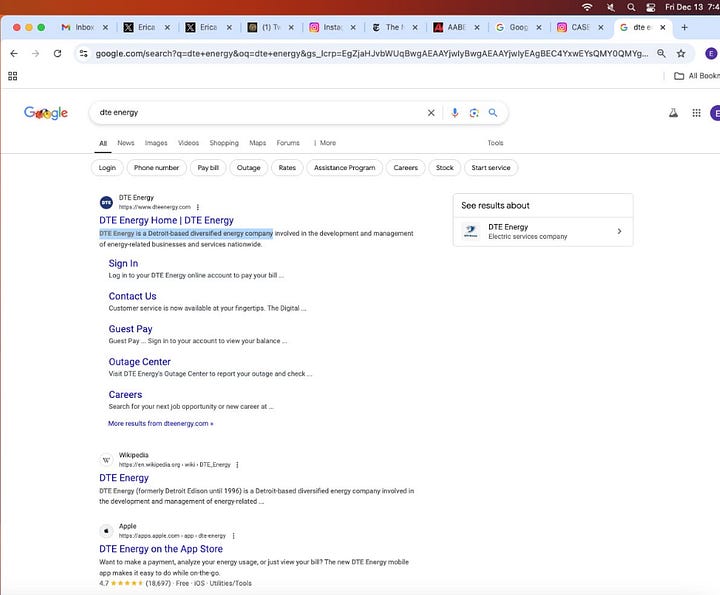This screenshot has width=720, height=595.
Task: Click the Rates chip
Action: point(287,168)
